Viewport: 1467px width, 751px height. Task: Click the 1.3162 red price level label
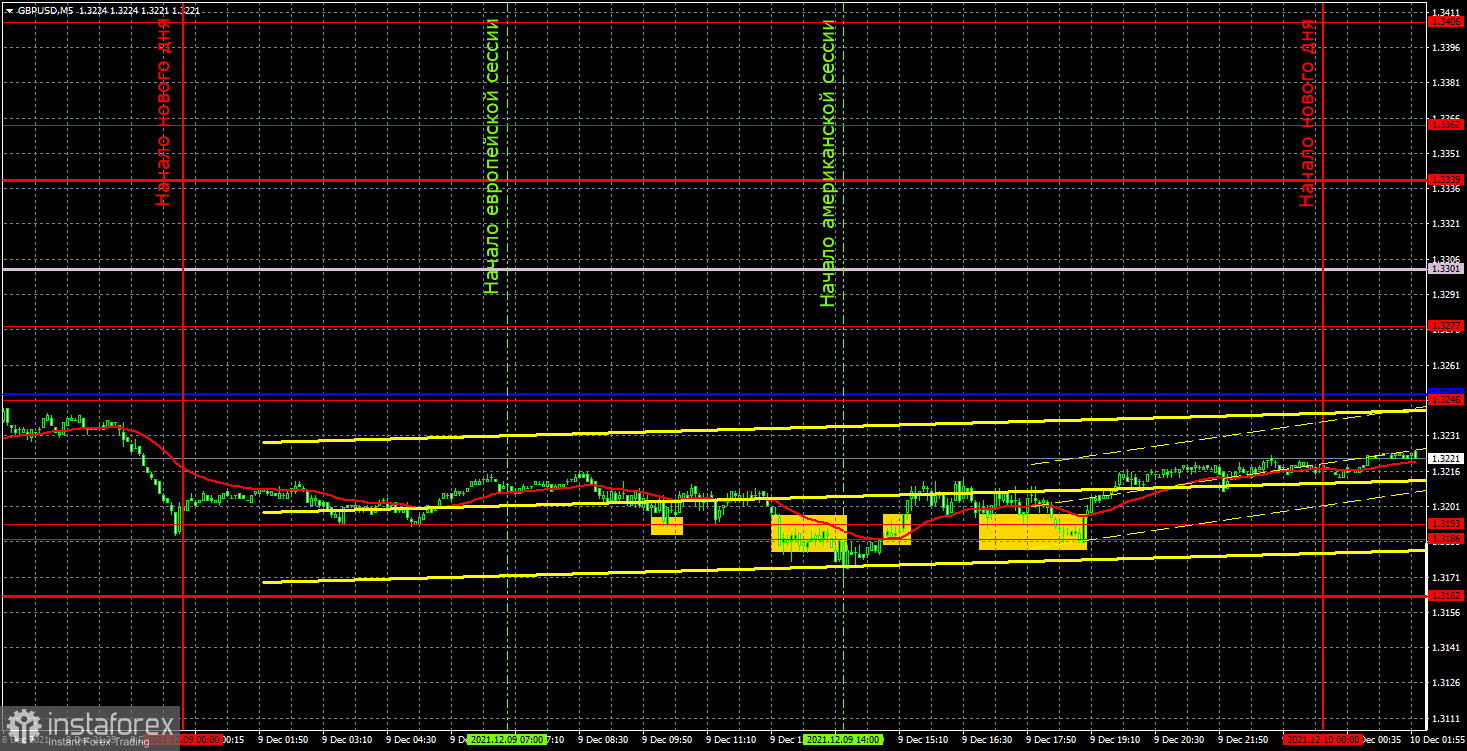(x=1446, y=596)
